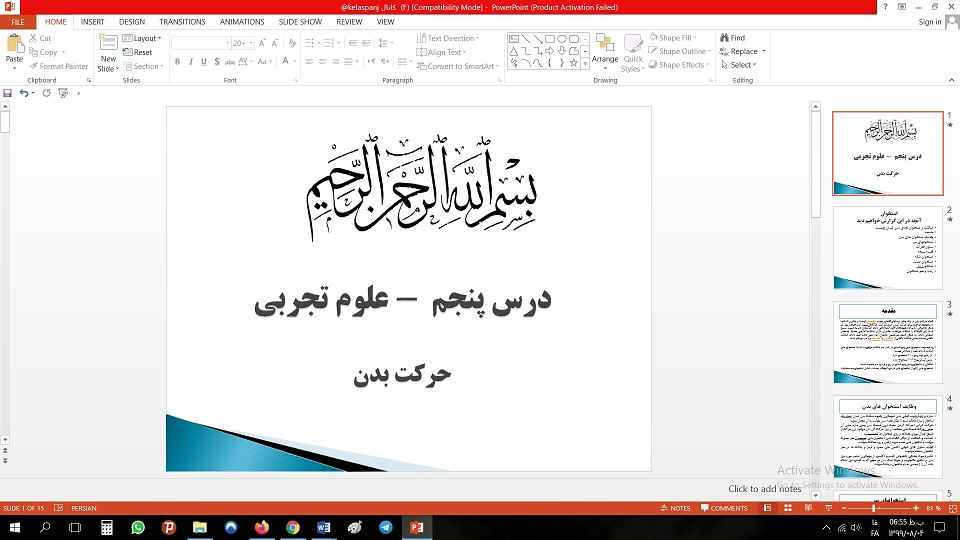
Task: Click the Sign in link
Action: (929, 21)
